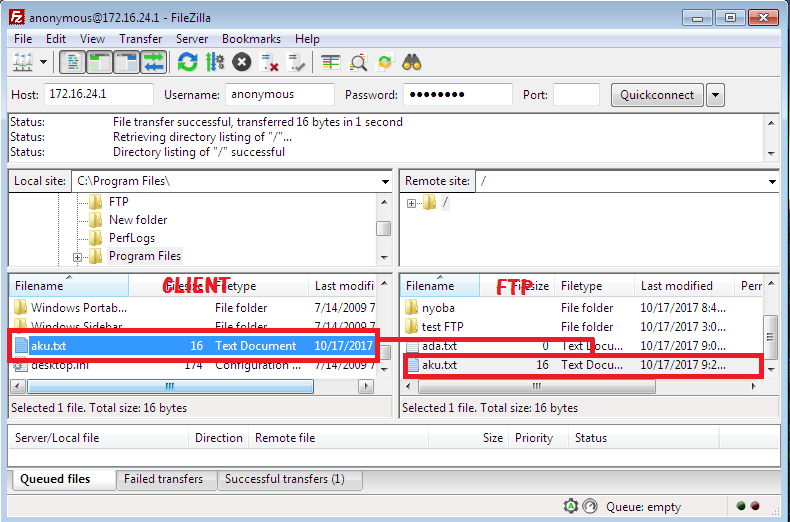Click the Username input field

coord(280,95)
